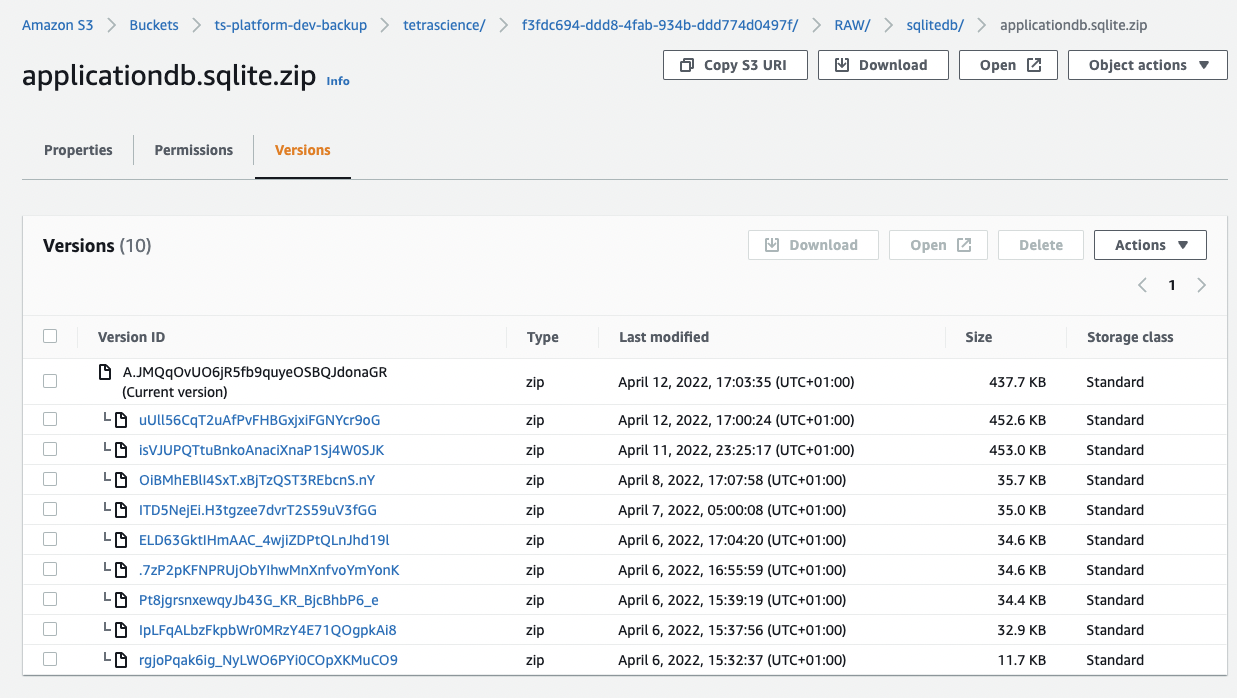Tick checkbox for version OIBMhEBll4SxT.xBjTzQST3REbcnS.nY
Viewport: 1237px width, 698px height.
coord(50,479)
